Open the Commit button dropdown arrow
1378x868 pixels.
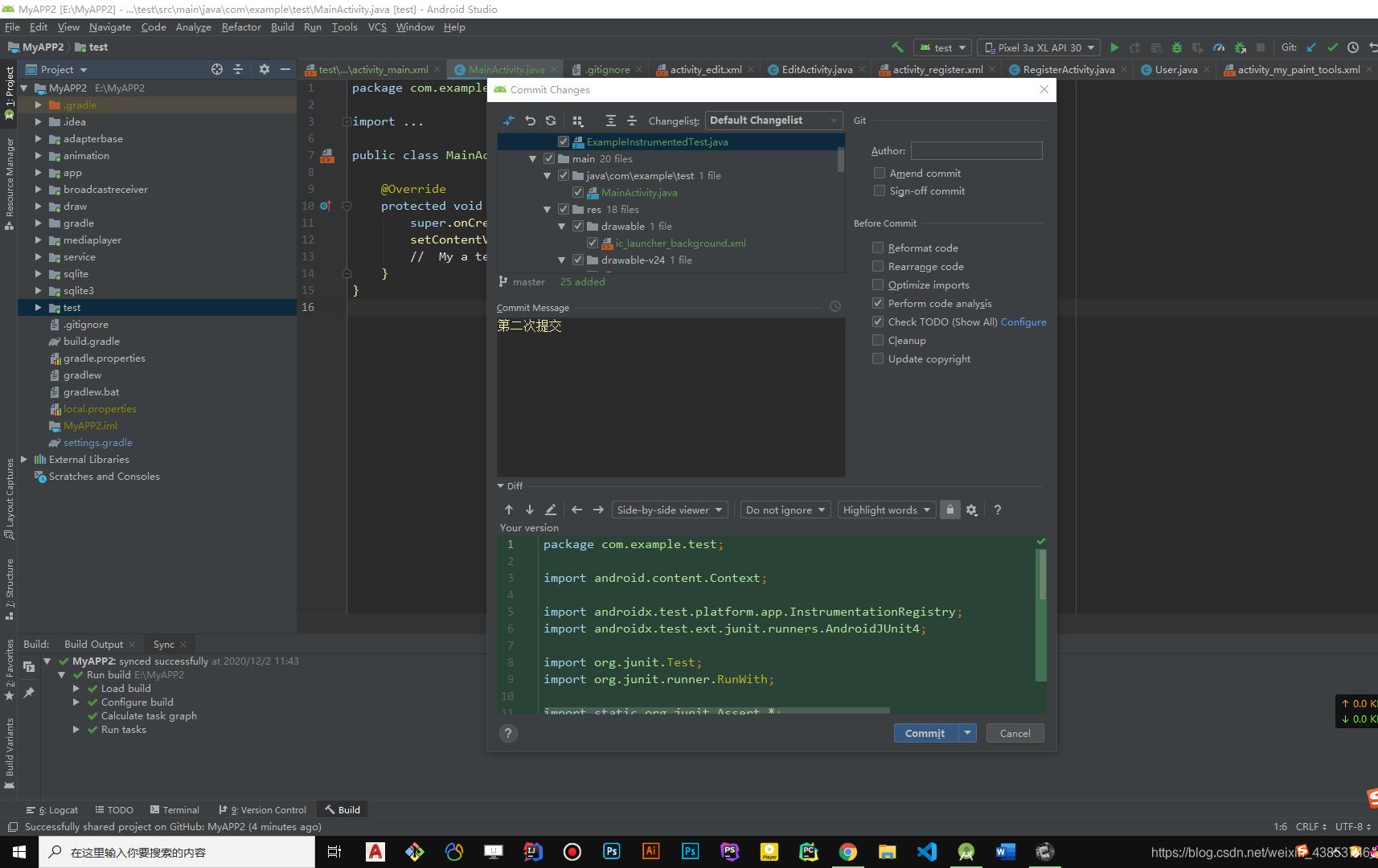pos(967,733)
